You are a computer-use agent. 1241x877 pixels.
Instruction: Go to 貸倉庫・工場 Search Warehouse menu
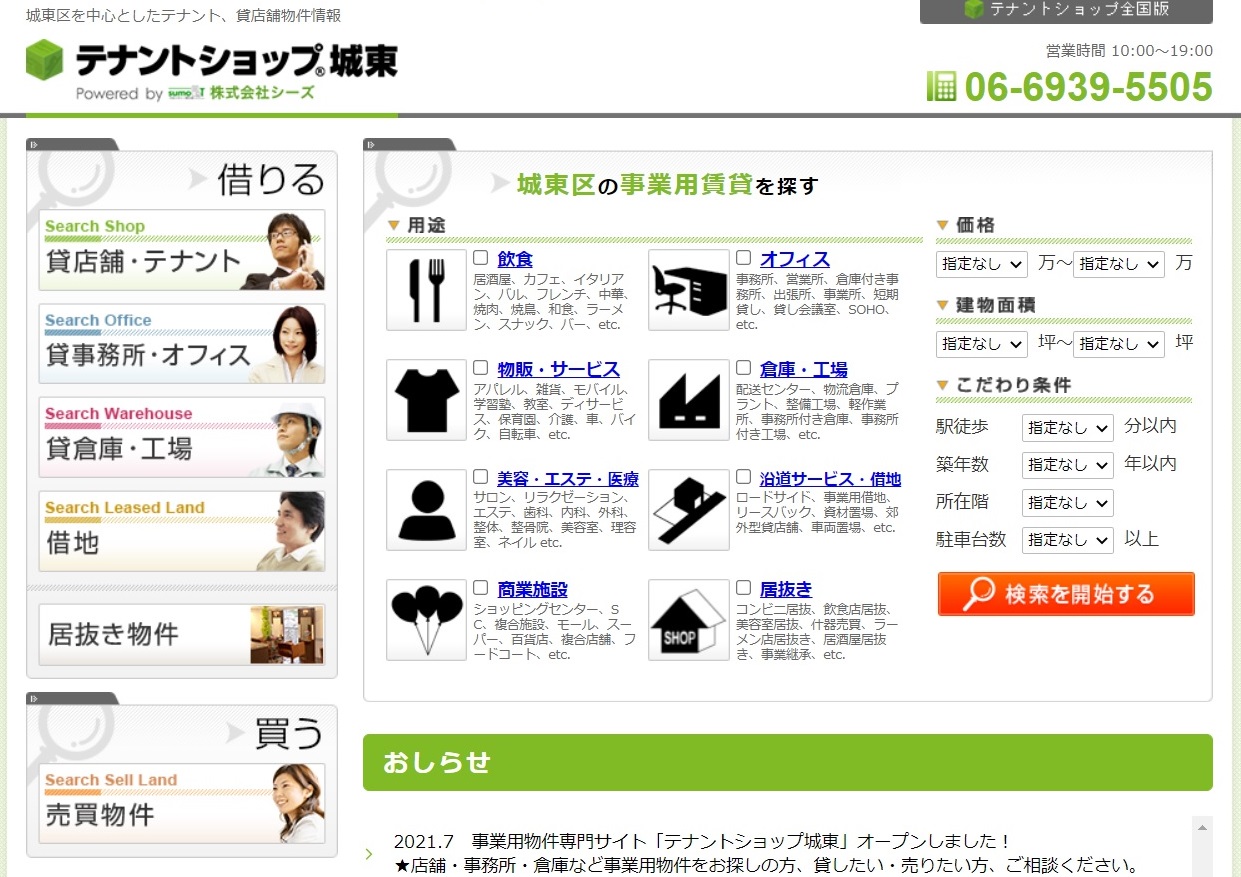pos(182,438)
